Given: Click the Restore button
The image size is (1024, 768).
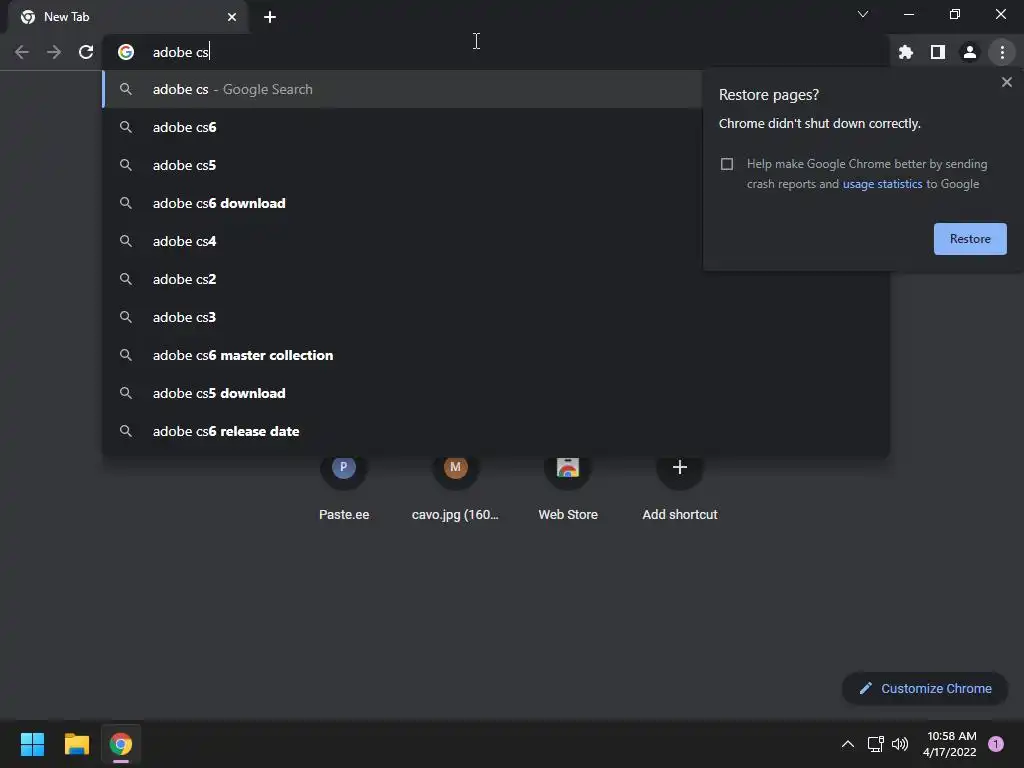Looking at the screenshot, I should coord(970,239).
